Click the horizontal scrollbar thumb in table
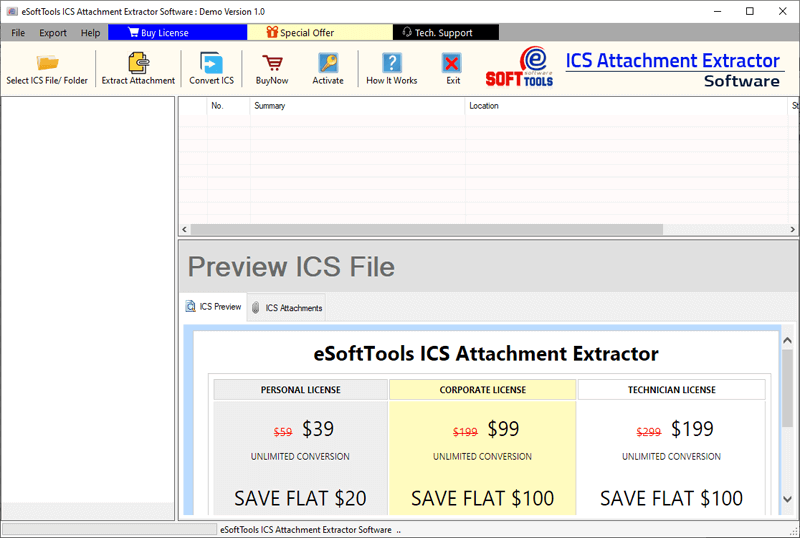 [427, 230]
